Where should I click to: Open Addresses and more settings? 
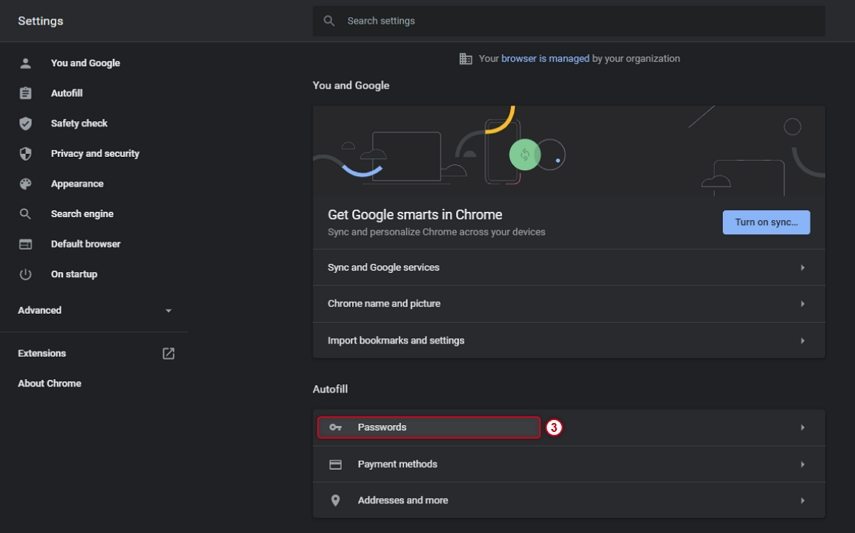569,500
